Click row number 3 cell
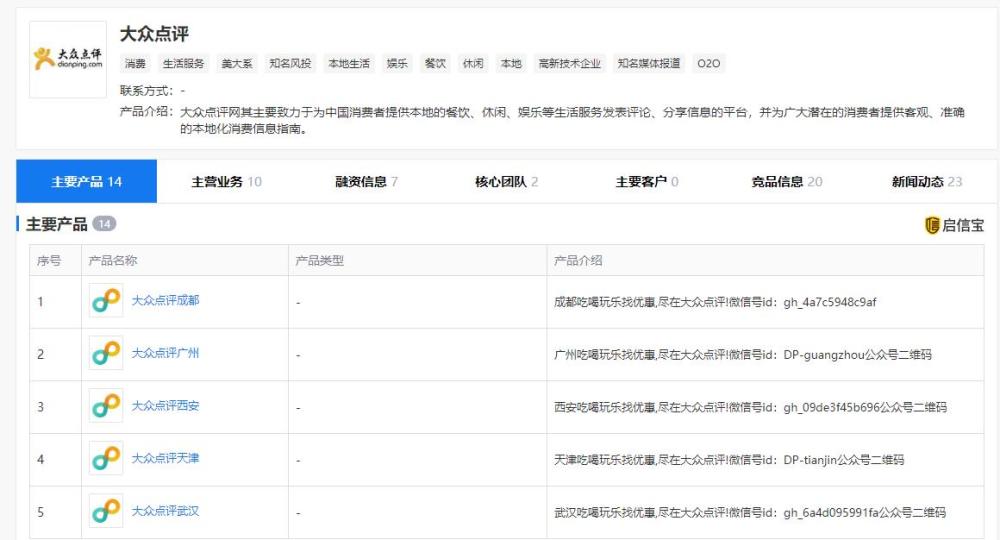Image resolution: width=1000 pixels, height=540 pixels. coord(55,407)
